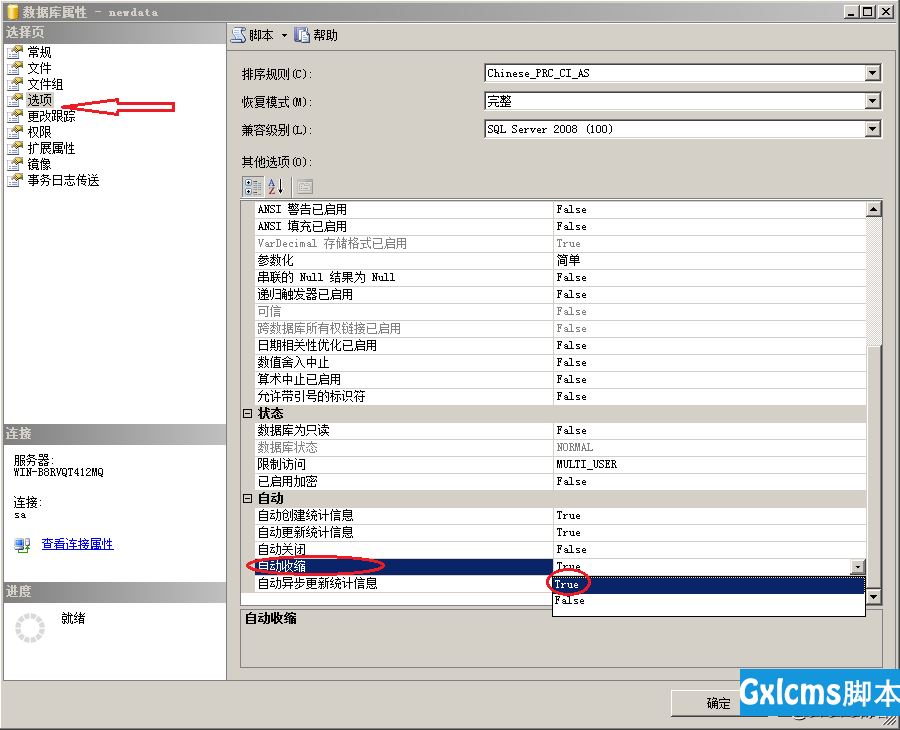Image resolution: width=900 pixels, height=730 pixels.
Task: Open the 权限 page
Action: click(39, 133)
